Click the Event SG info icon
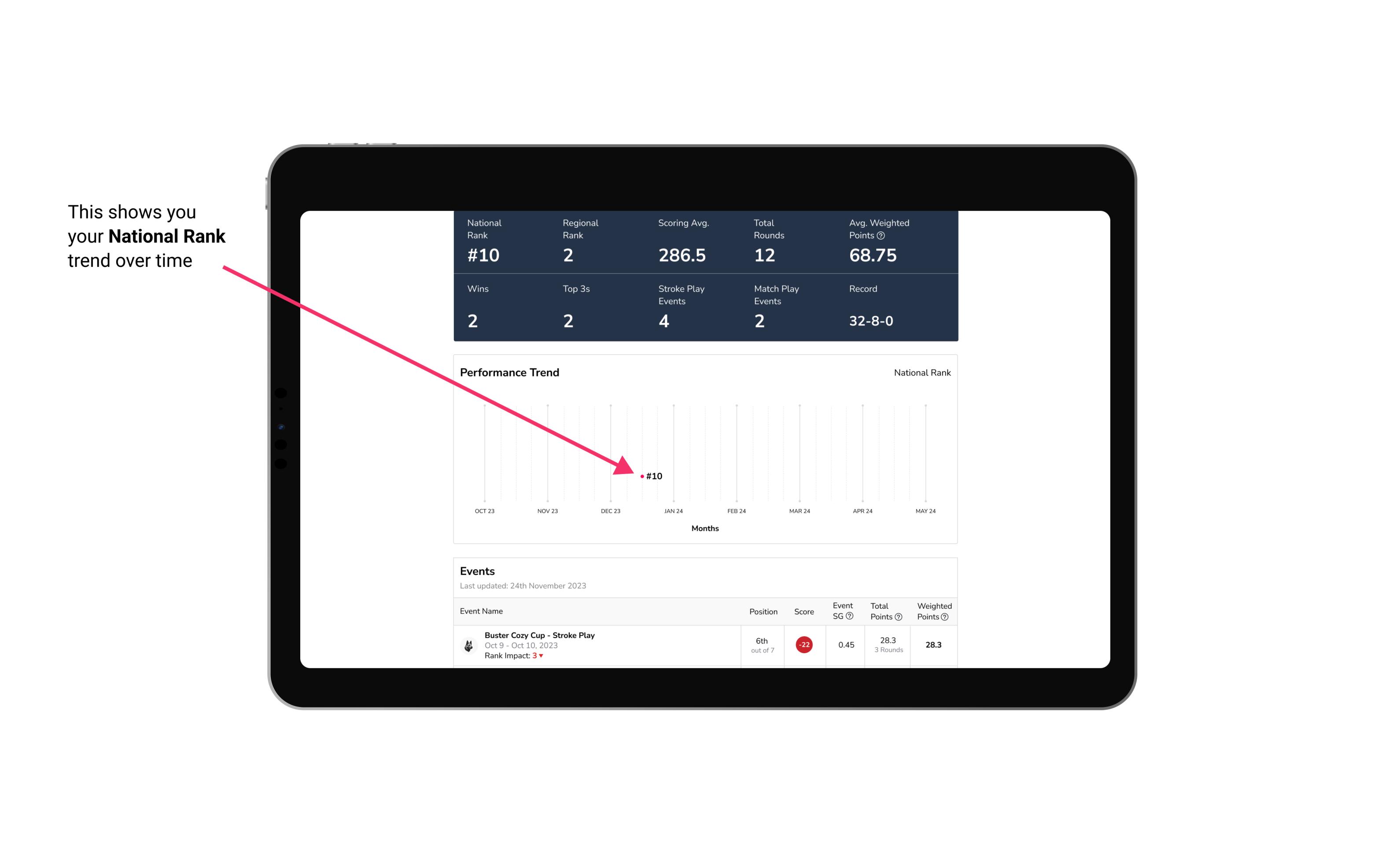The image size is (1400, 851). pyautogui.click(x=848, y=617)
